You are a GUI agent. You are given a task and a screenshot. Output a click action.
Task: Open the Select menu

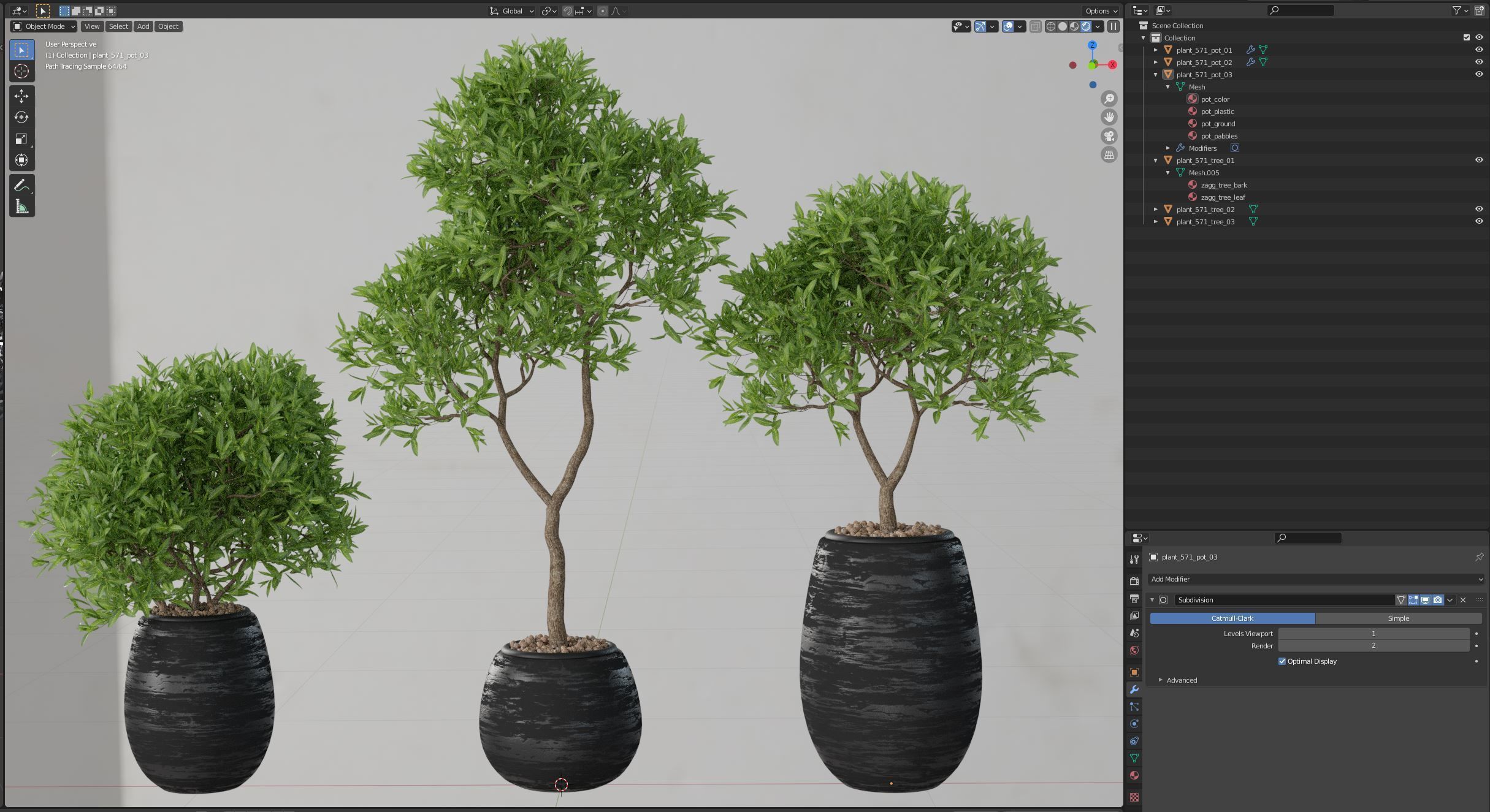tap(118, 26)
